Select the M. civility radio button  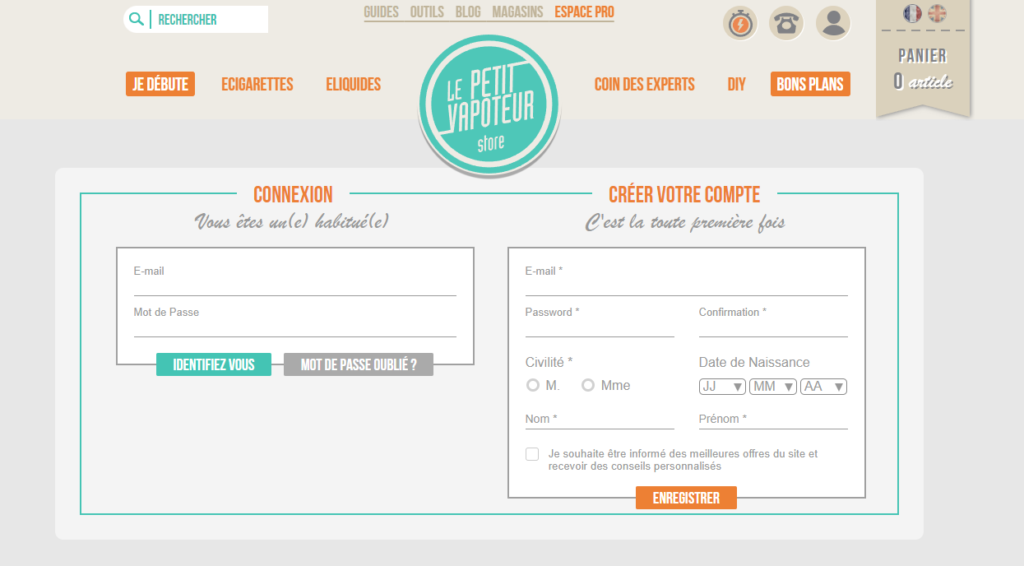pos(533,385)
